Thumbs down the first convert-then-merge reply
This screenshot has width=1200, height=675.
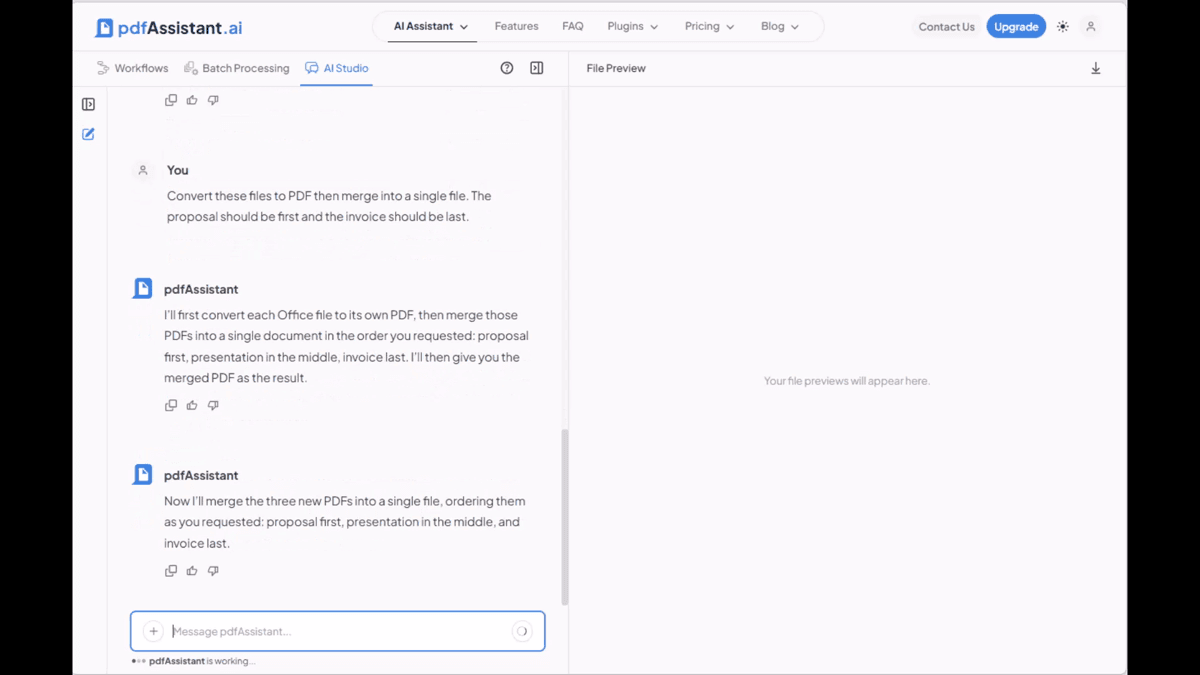(213, 405)
